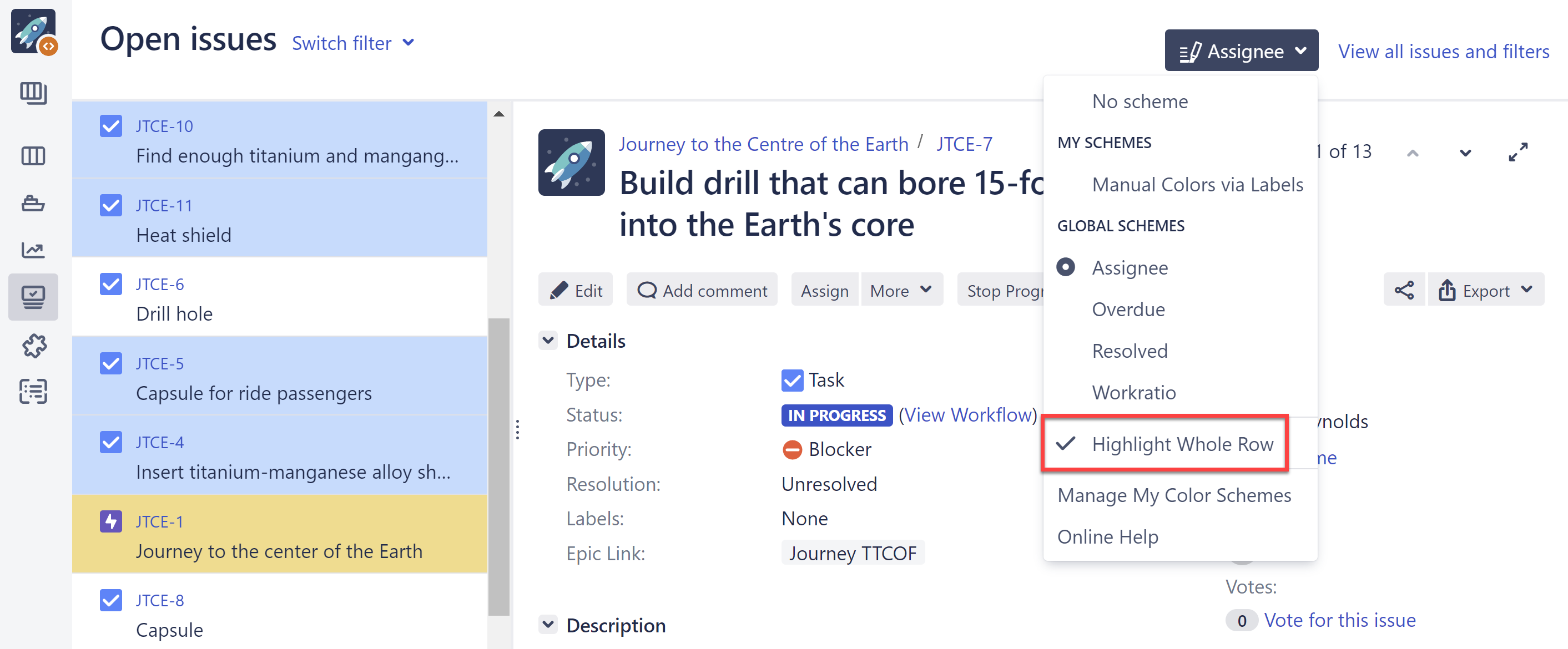
Task: Expand issue to full screen view
Action: click(x=1517, y=151)
